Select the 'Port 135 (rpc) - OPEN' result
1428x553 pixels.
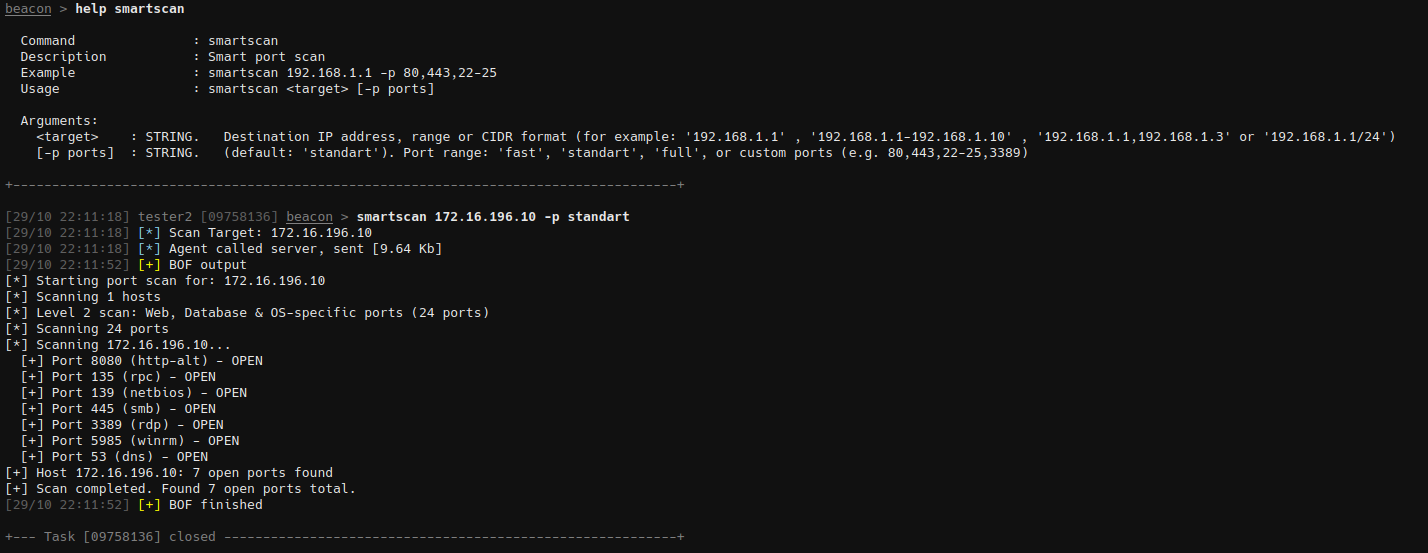(x=133, y=377)
